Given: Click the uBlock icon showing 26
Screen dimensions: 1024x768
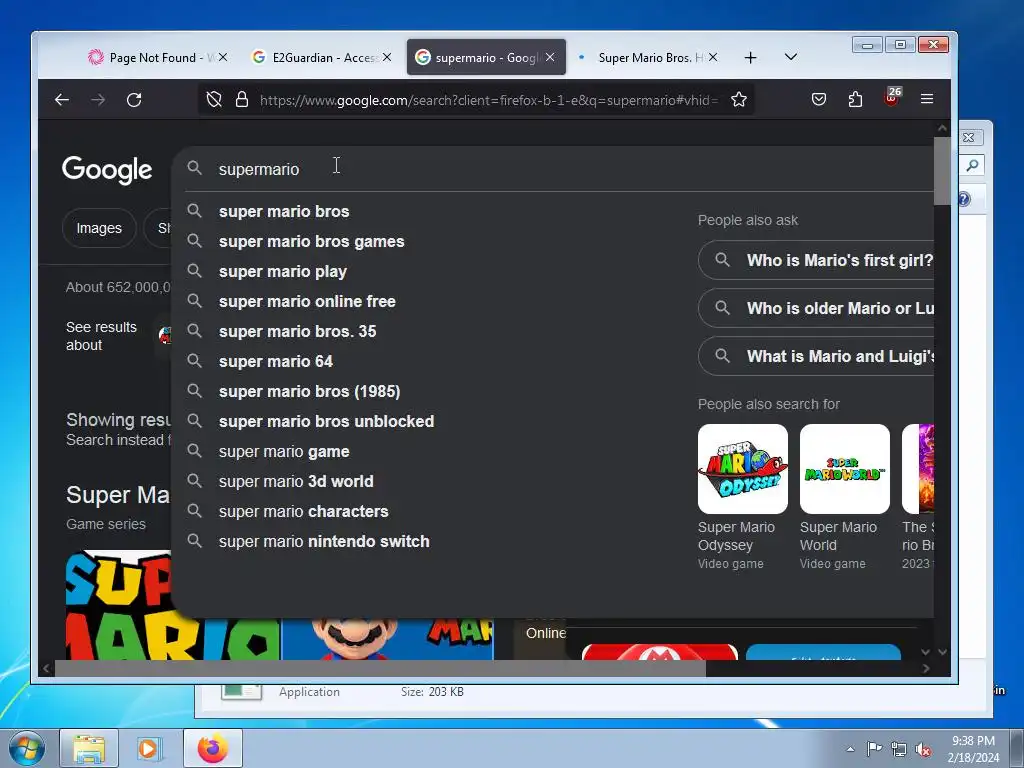Looking at the screenshot, I should point(891,98).
